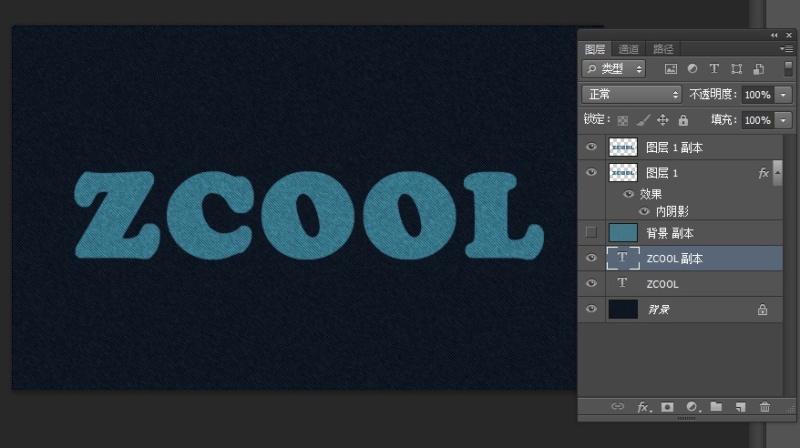The image size is (800, 448).
Task: Click the ZCOOL text on canvas
Action: (309, 215)
